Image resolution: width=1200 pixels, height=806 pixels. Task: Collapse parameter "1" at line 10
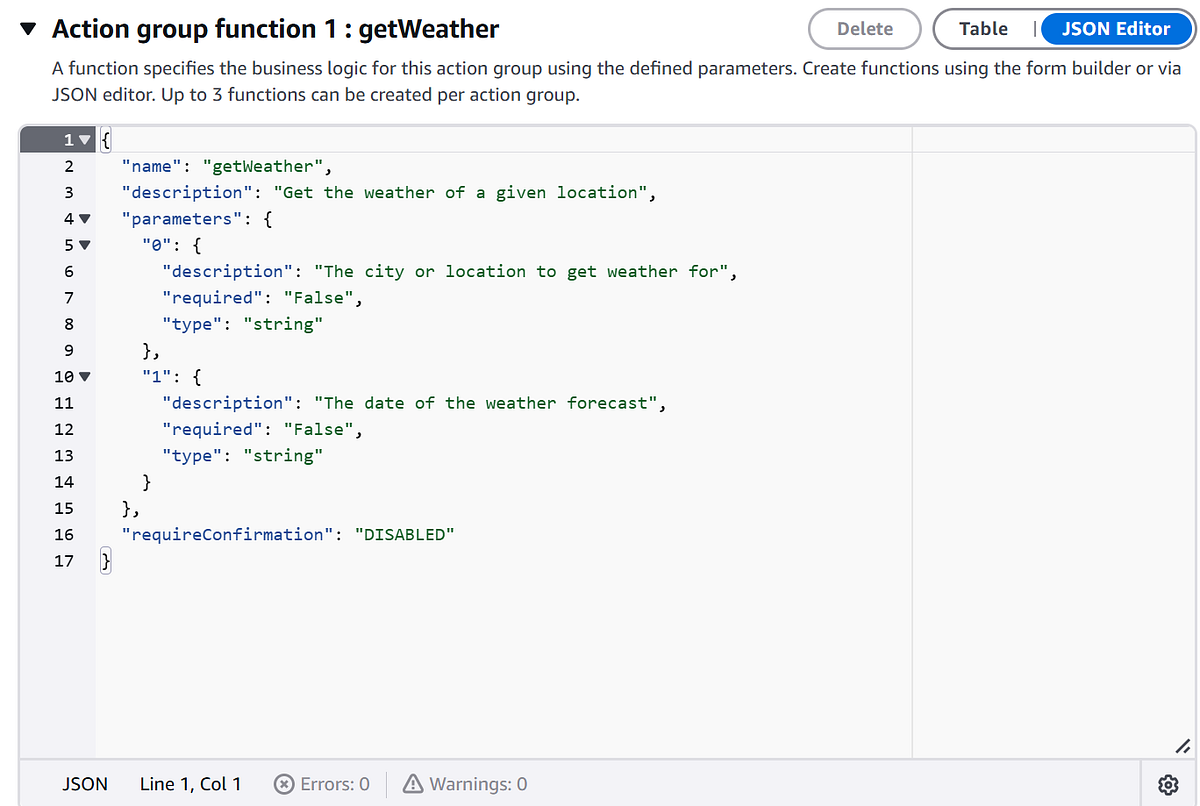[84, 376]
